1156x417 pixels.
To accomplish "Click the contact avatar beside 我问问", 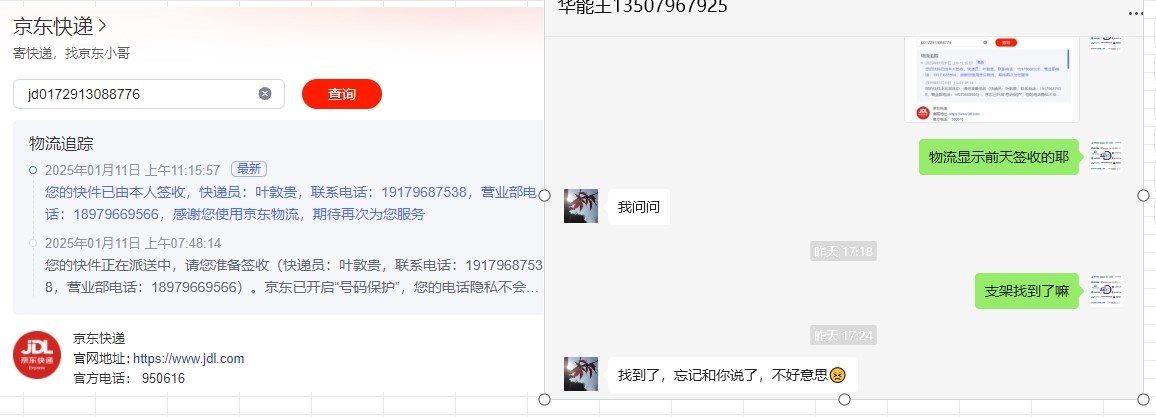I will [x=581, y=206].
